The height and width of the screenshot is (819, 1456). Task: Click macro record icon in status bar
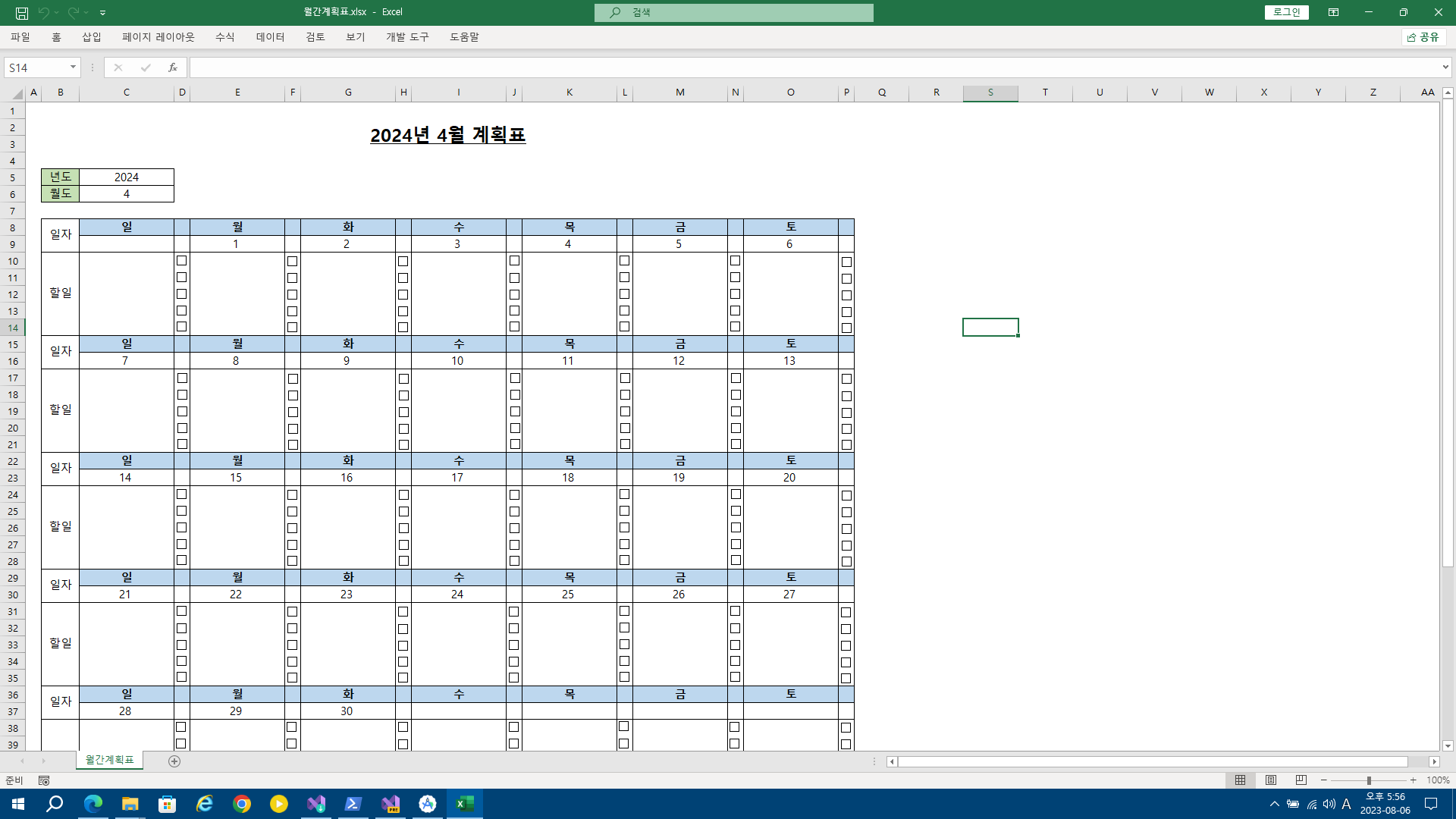click(x=44, y=780)
